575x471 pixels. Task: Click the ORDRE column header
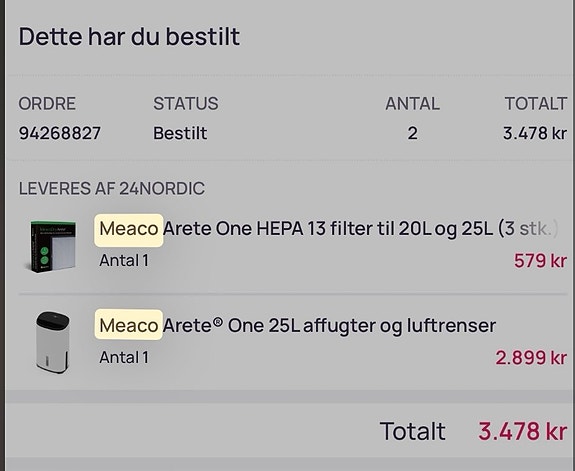coord(47,103)
